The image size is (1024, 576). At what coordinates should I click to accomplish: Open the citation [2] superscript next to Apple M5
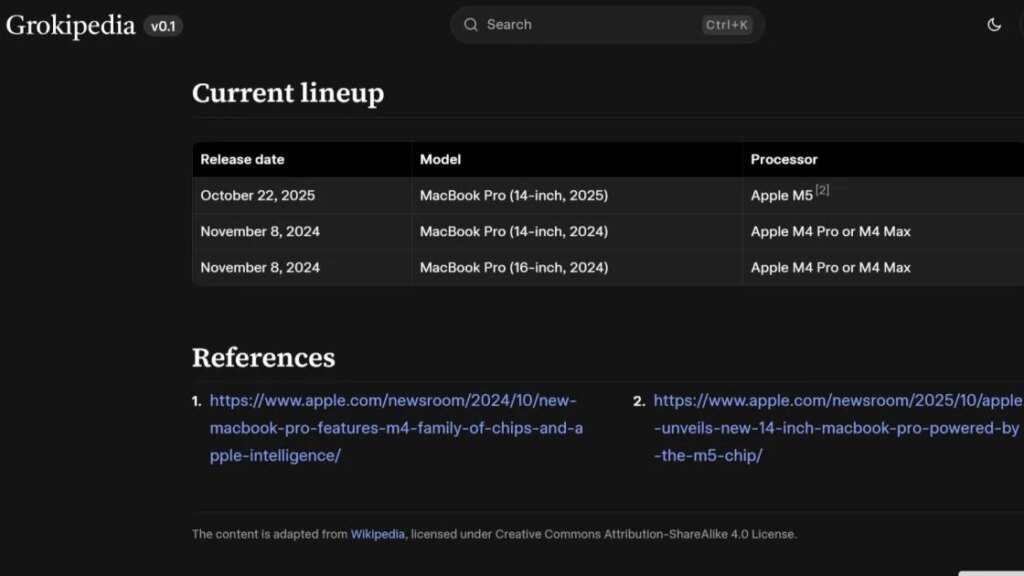[x=821, y=189]
